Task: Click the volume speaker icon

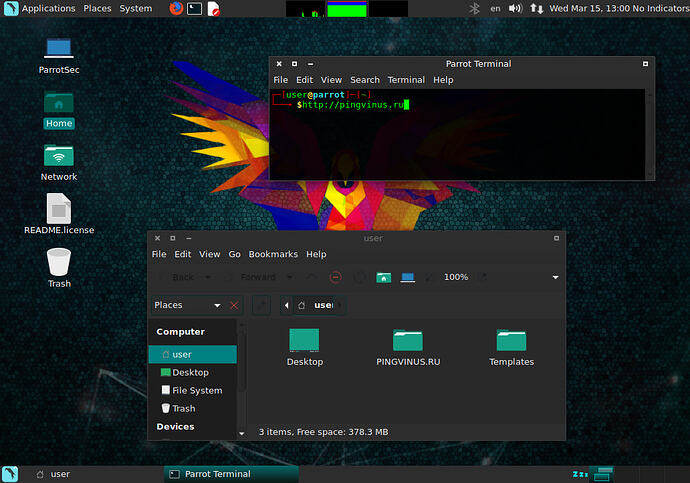Action: pyautogui.click(x=515, y=8)
